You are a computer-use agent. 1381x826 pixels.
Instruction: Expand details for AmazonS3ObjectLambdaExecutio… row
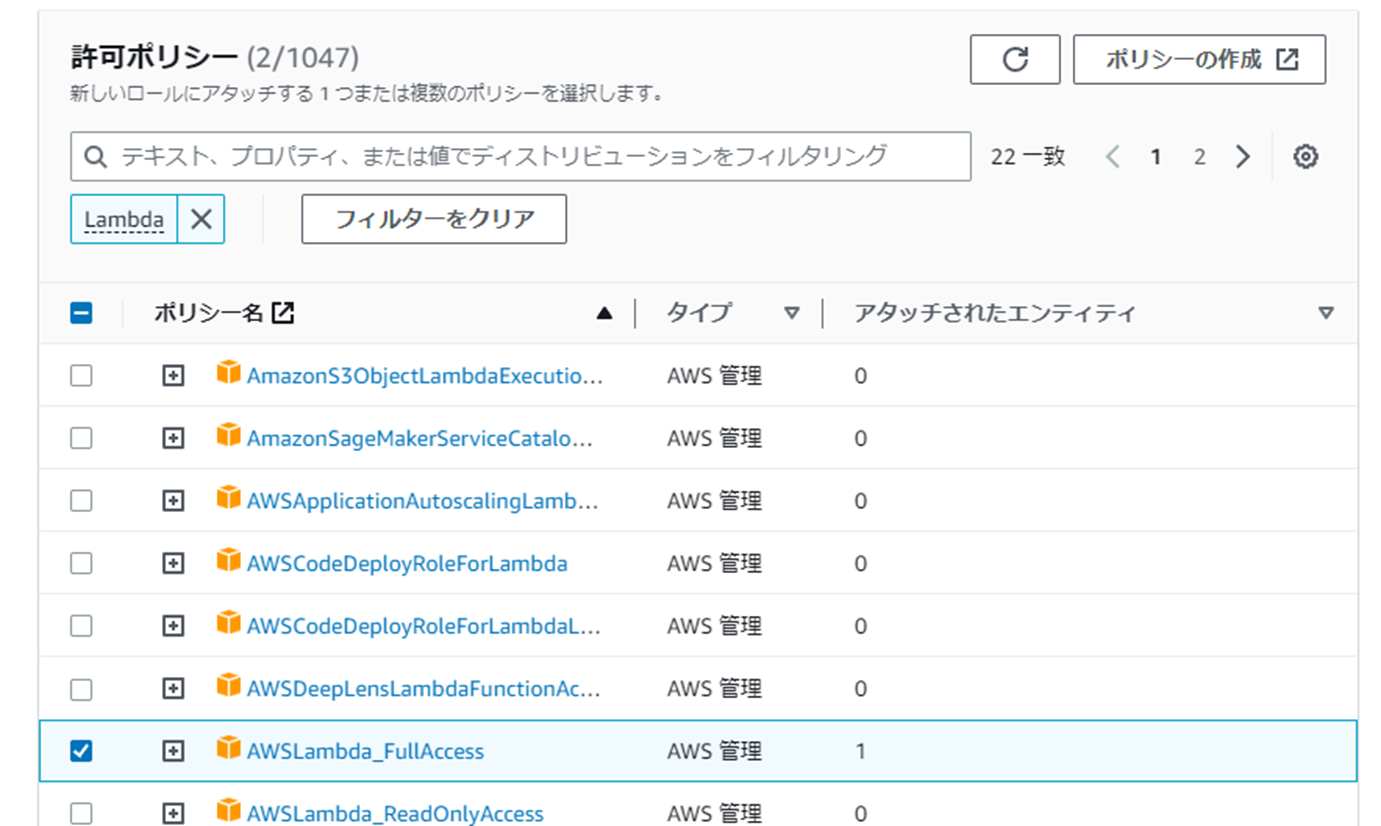[174, 376]
